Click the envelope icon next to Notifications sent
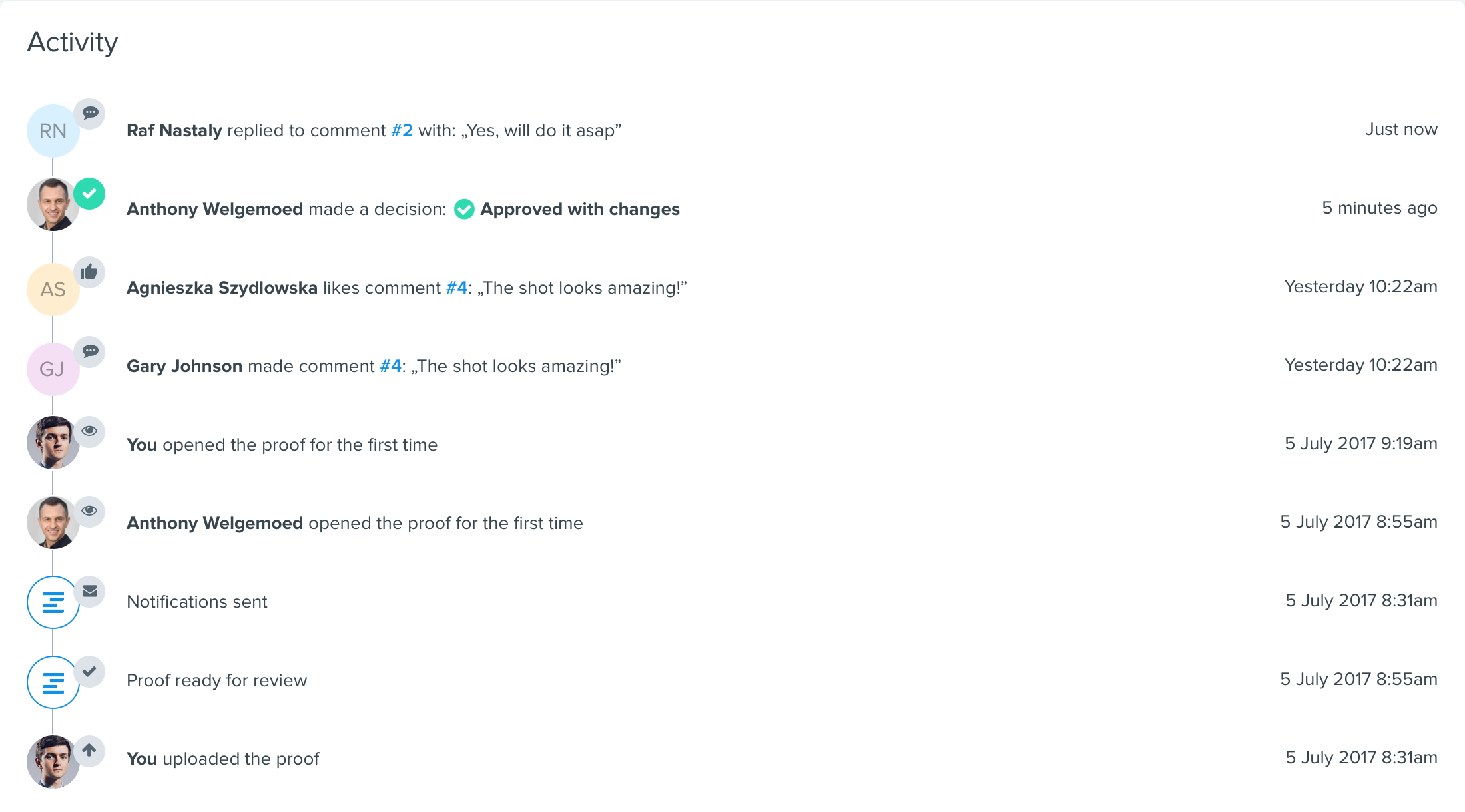 [89, 591]
